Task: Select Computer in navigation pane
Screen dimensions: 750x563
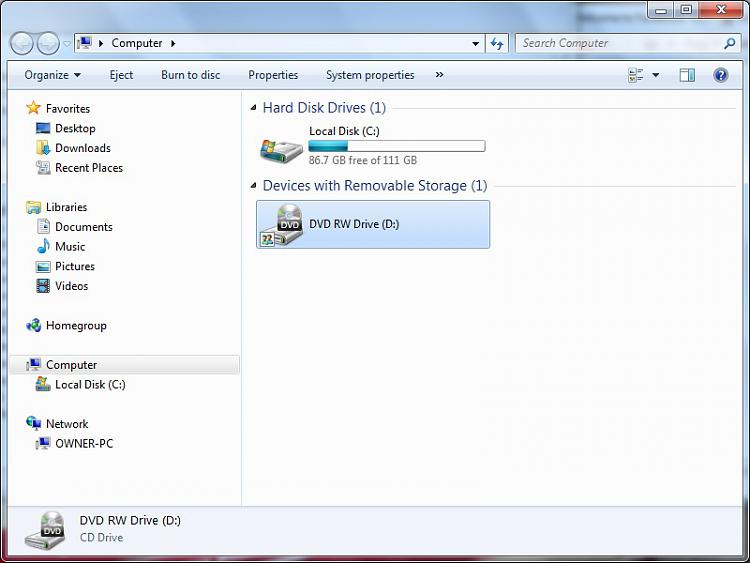Action: pyautogui.click(x=71, y=364)
